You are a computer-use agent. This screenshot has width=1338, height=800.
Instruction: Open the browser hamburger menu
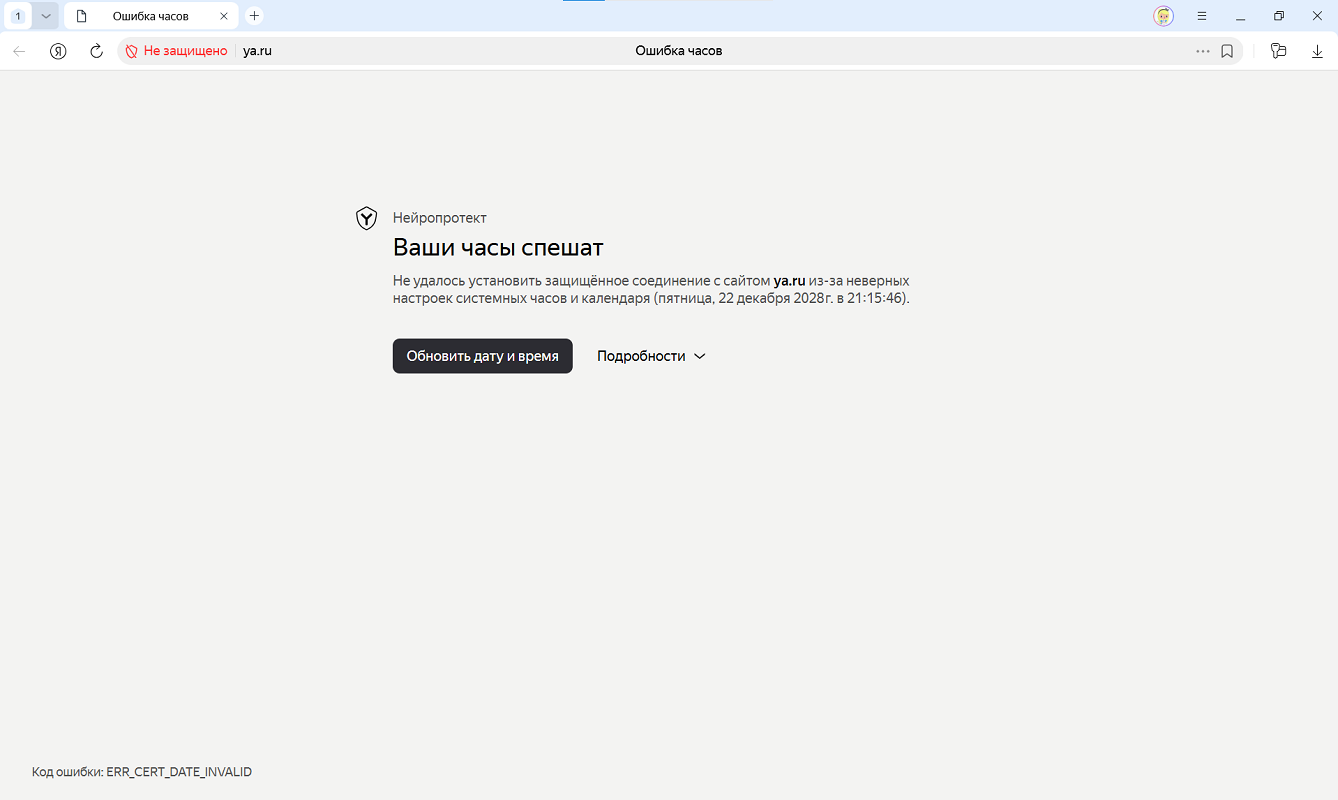pos(1202,16)
